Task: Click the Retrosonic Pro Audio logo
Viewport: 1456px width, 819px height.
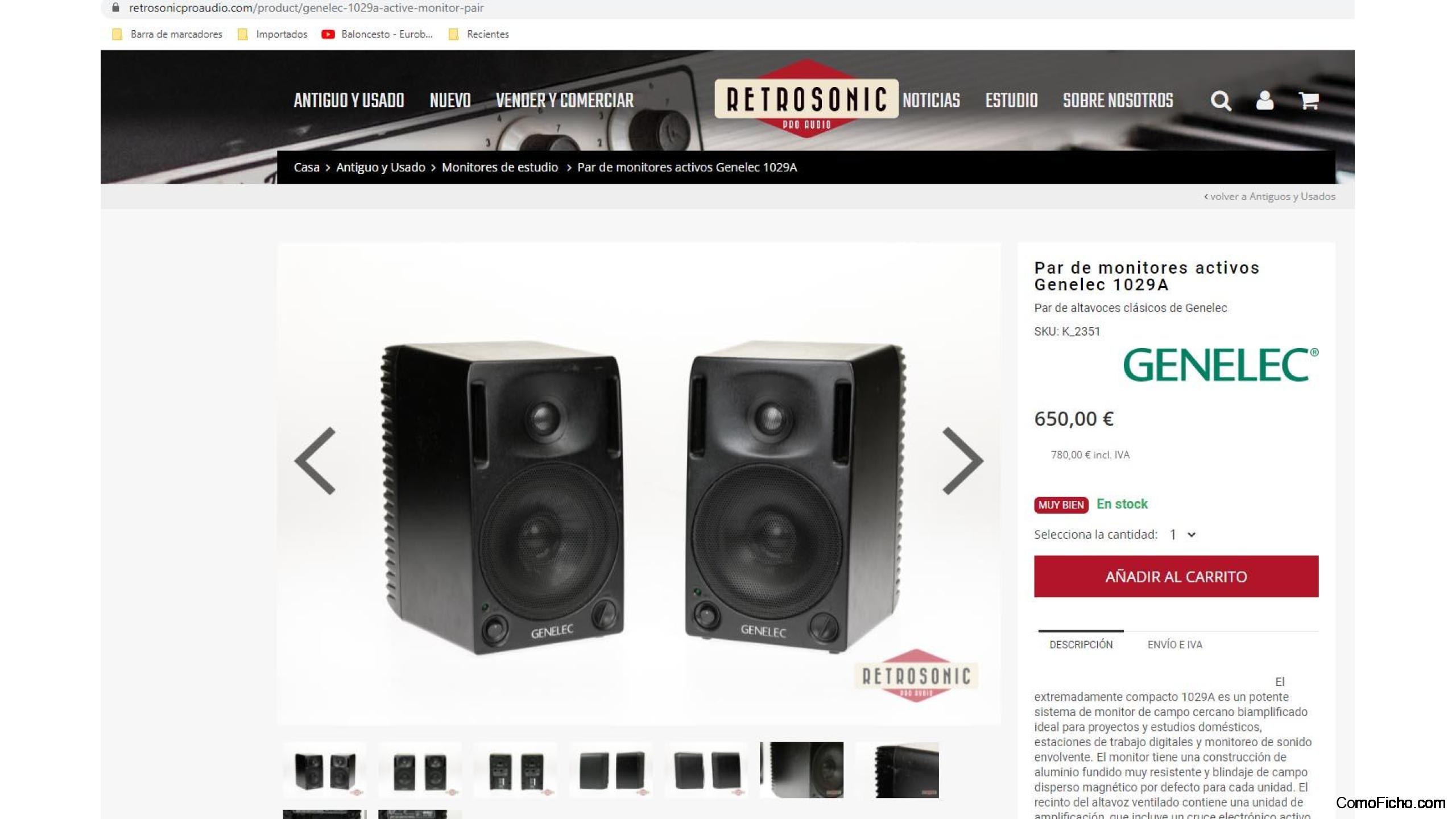Action: [806, 98]
